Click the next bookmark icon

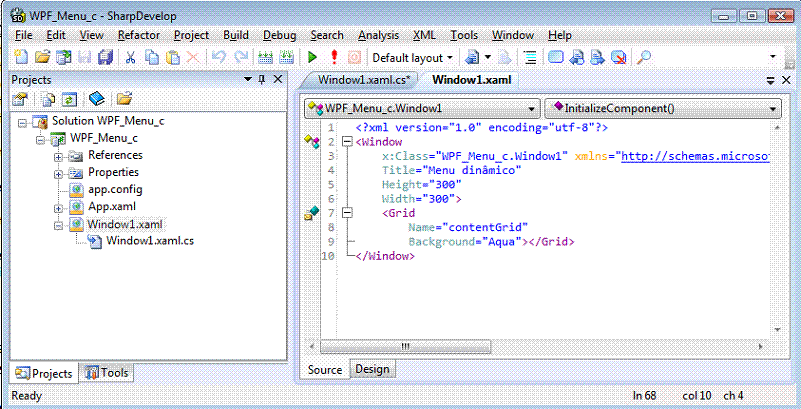598,57
